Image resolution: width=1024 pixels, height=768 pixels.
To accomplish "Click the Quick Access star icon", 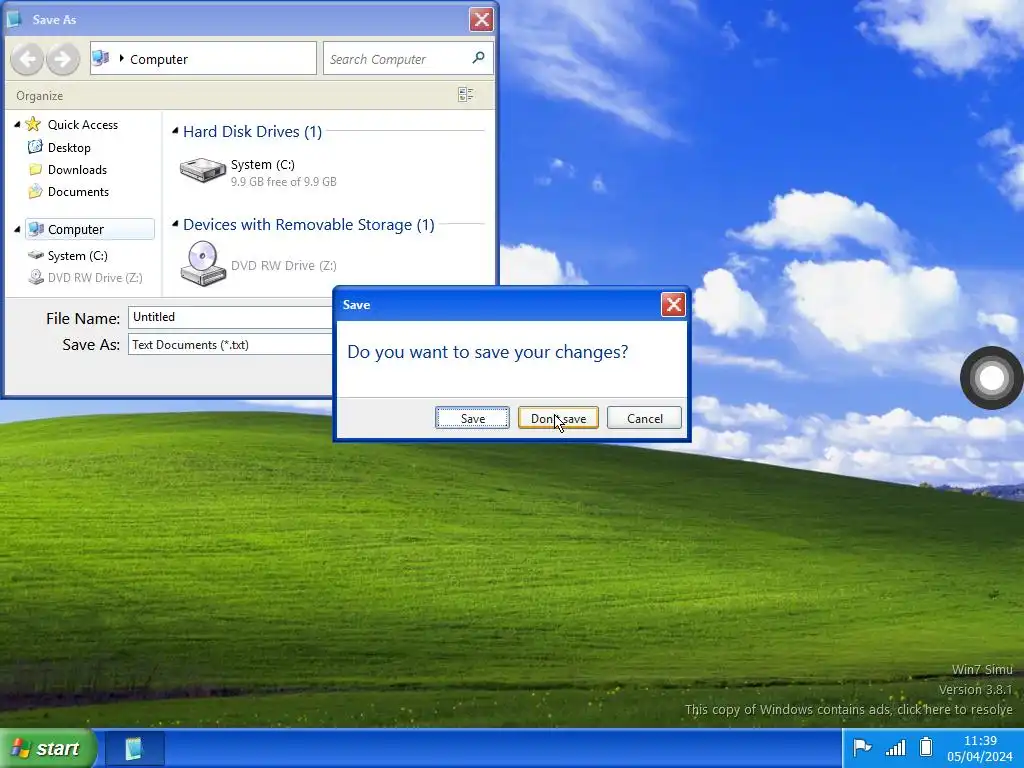I will pos(33,124).
